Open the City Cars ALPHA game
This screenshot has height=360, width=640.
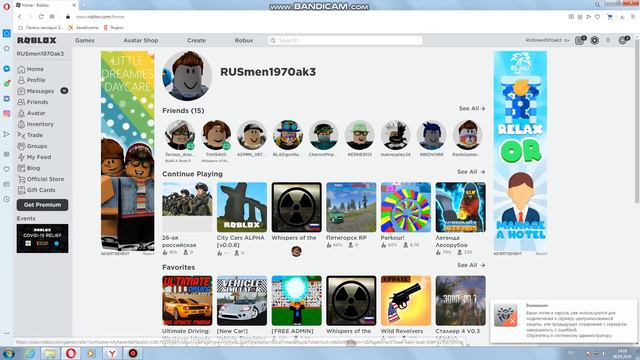coord(242,207)
